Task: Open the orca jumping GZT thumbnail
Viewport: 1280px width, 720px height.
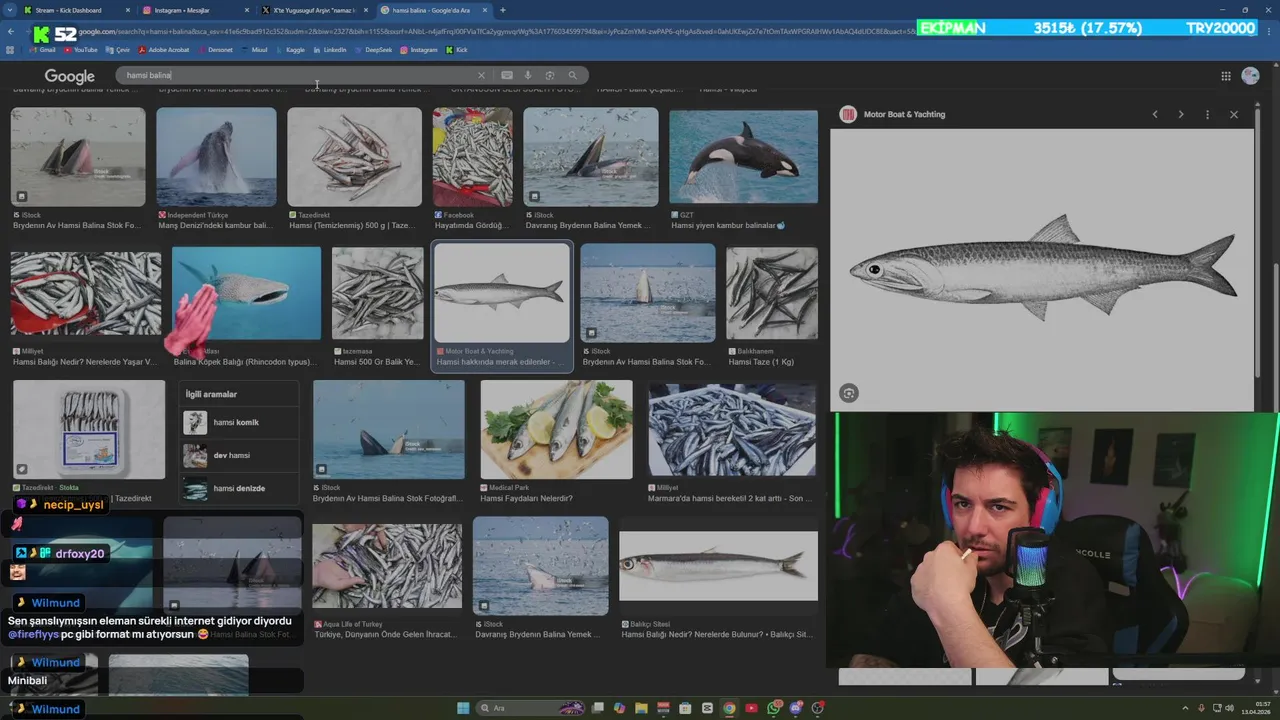Action: click(743, 156)
